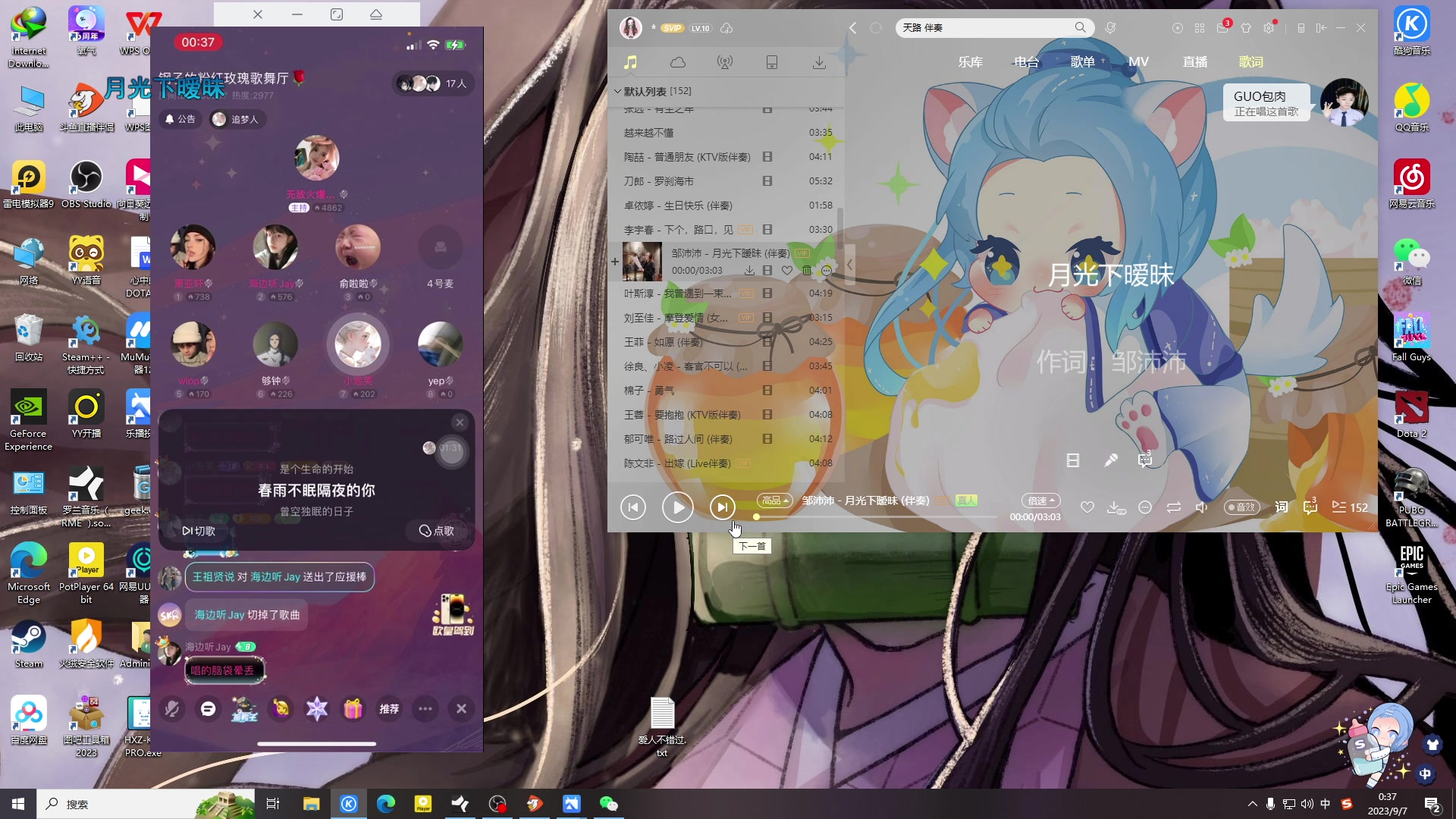This screenshot has height=819, width=1456.
Task: Seek using the song progress bar handle
Action: pyautogui.click(x=756, y=516)
